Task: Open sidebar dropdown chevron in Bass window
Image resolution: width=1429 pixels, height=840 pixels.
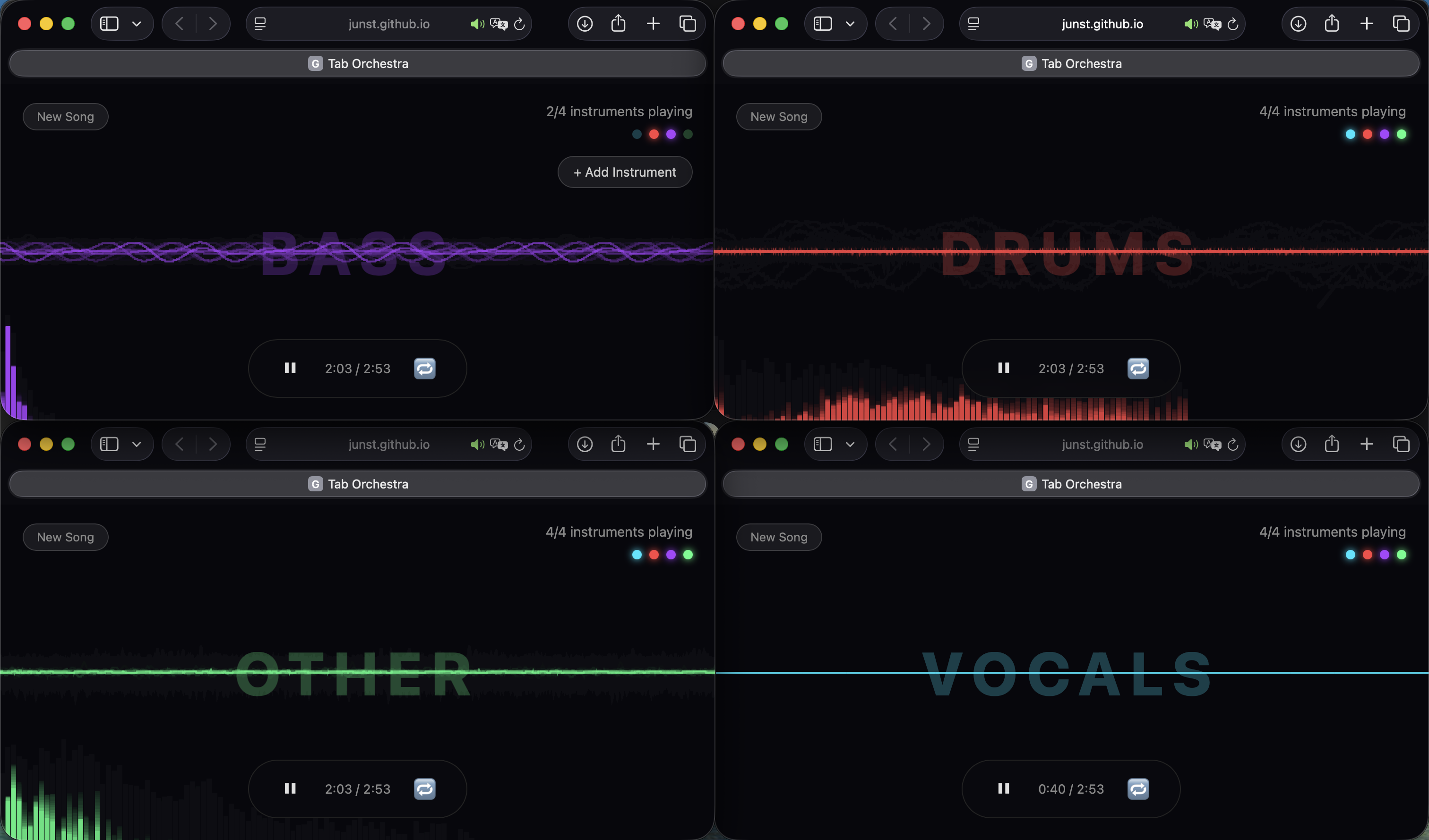Action: (137, 24)
